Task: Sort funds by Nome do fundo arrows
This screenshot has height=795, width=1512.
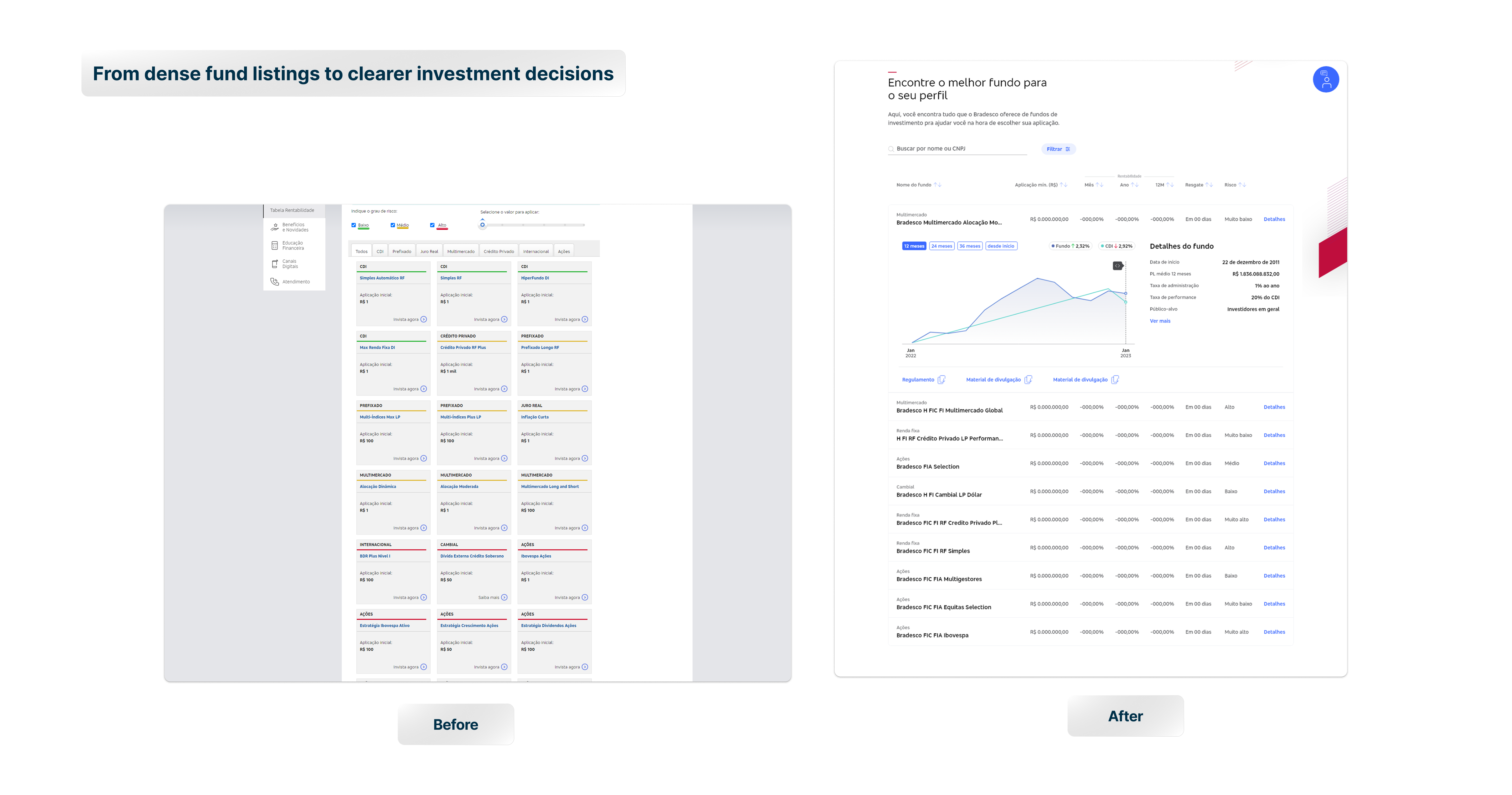Action: tap(939, 184)
